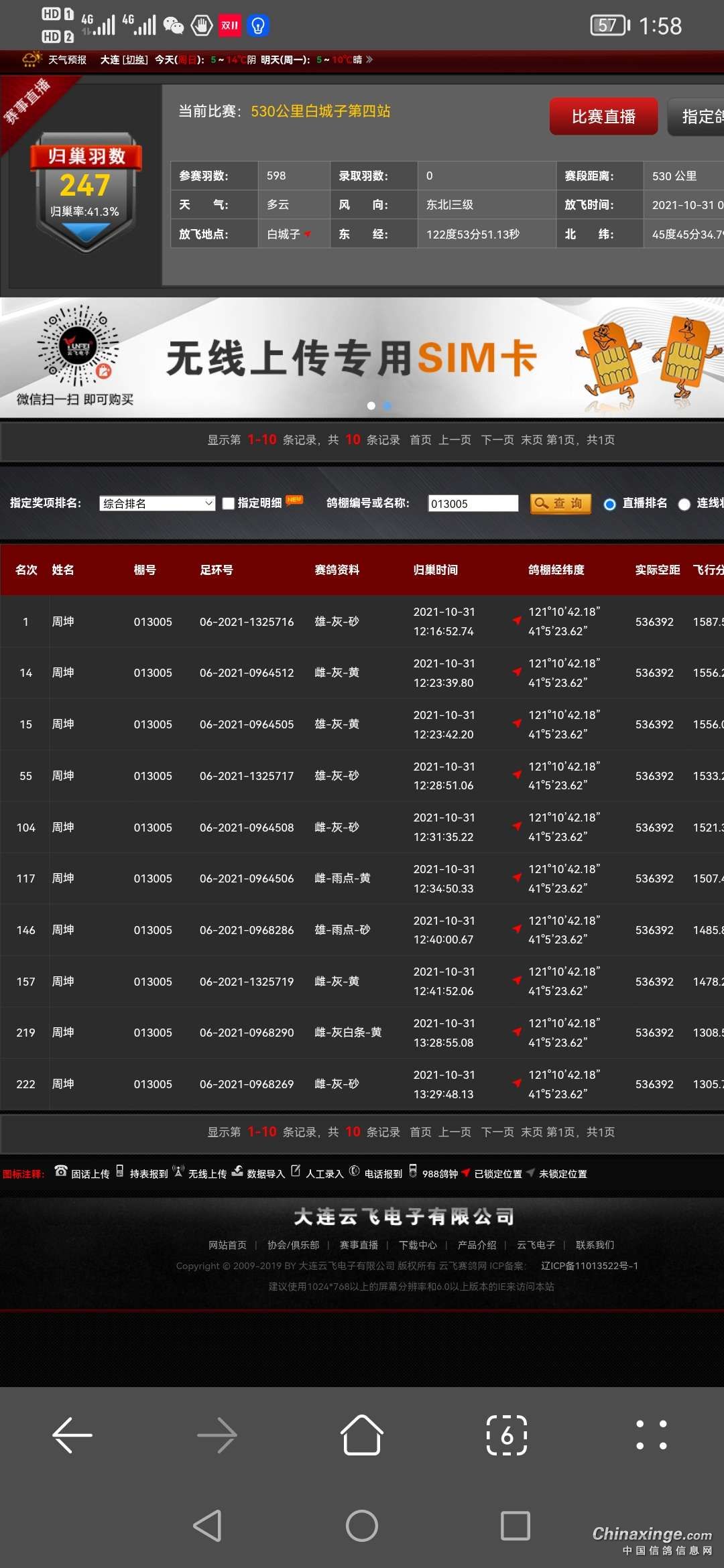Open 赛事直播 in the footer menu
The height and width of the screenshot is (1568, 724).
tap(359, 1245)
